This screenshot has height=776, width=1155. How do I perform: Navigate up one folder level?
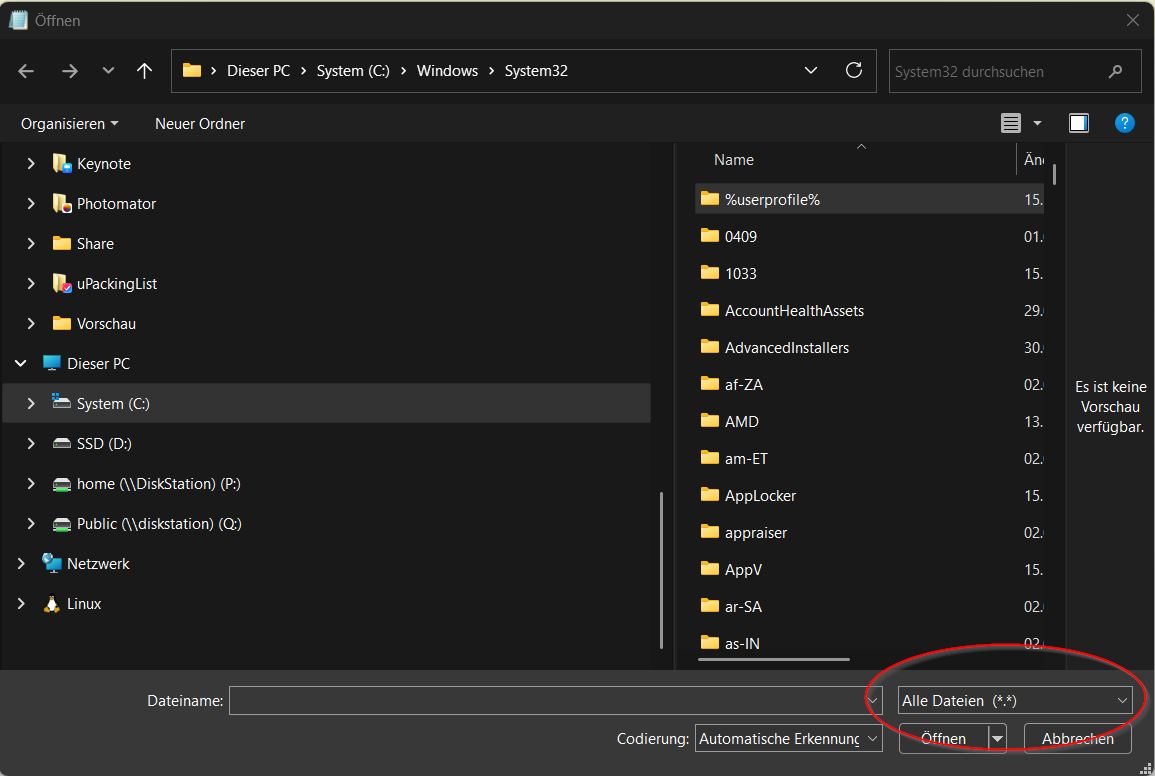[144, 71]
